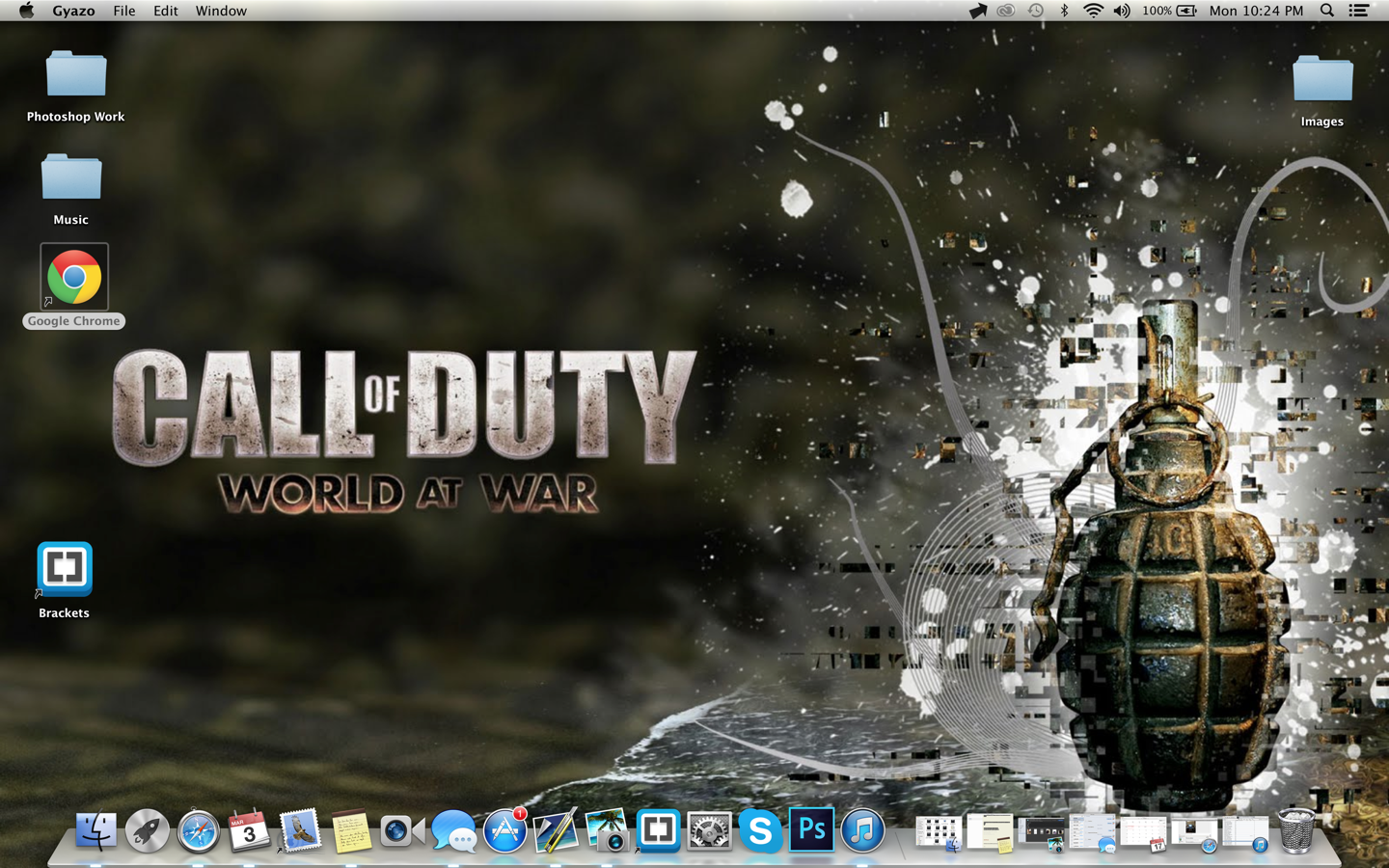Open the Calendar app in dock
The height and width of the screenshot is (868, 1389).
tap(249, 830)
